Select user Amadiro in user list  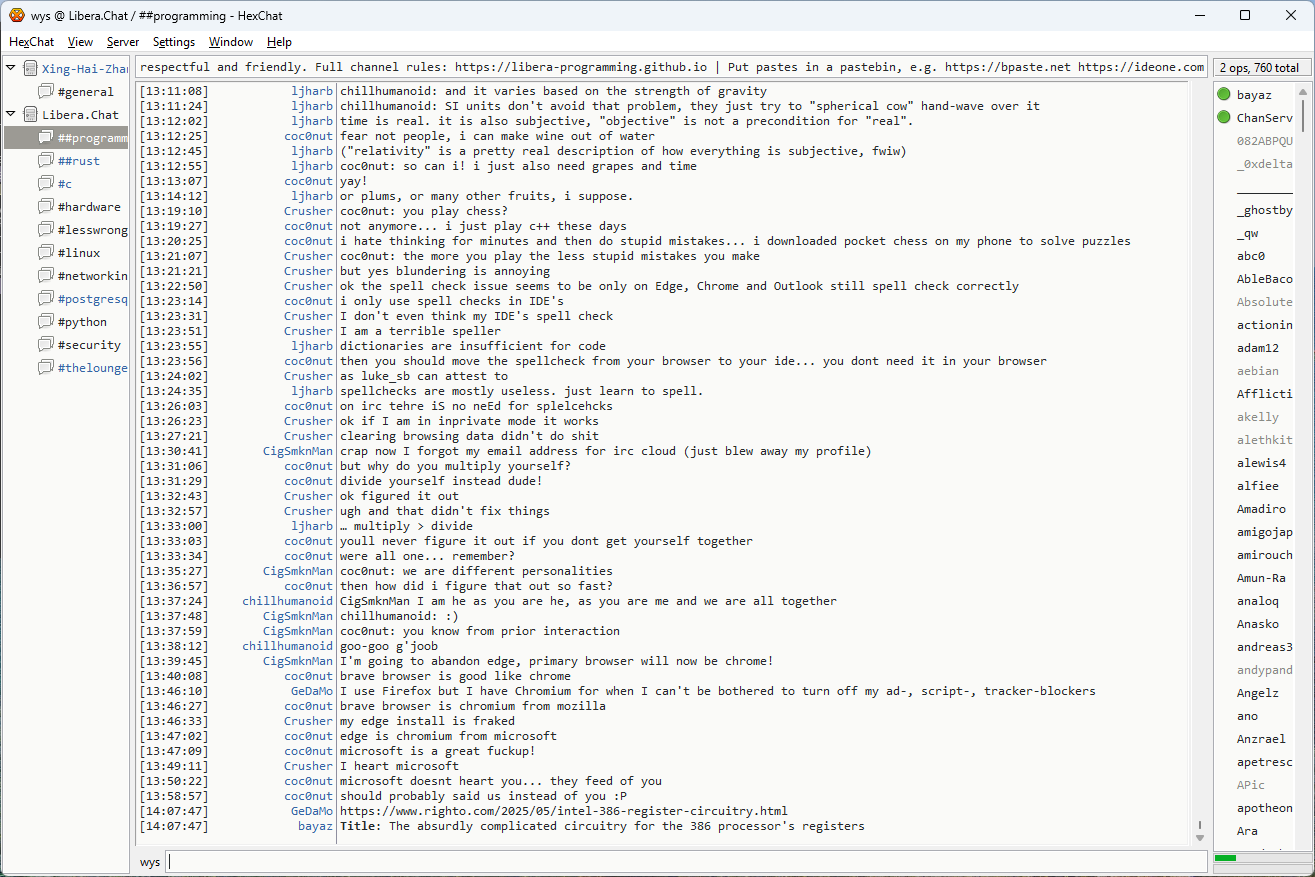click(x=1261, y=509)
